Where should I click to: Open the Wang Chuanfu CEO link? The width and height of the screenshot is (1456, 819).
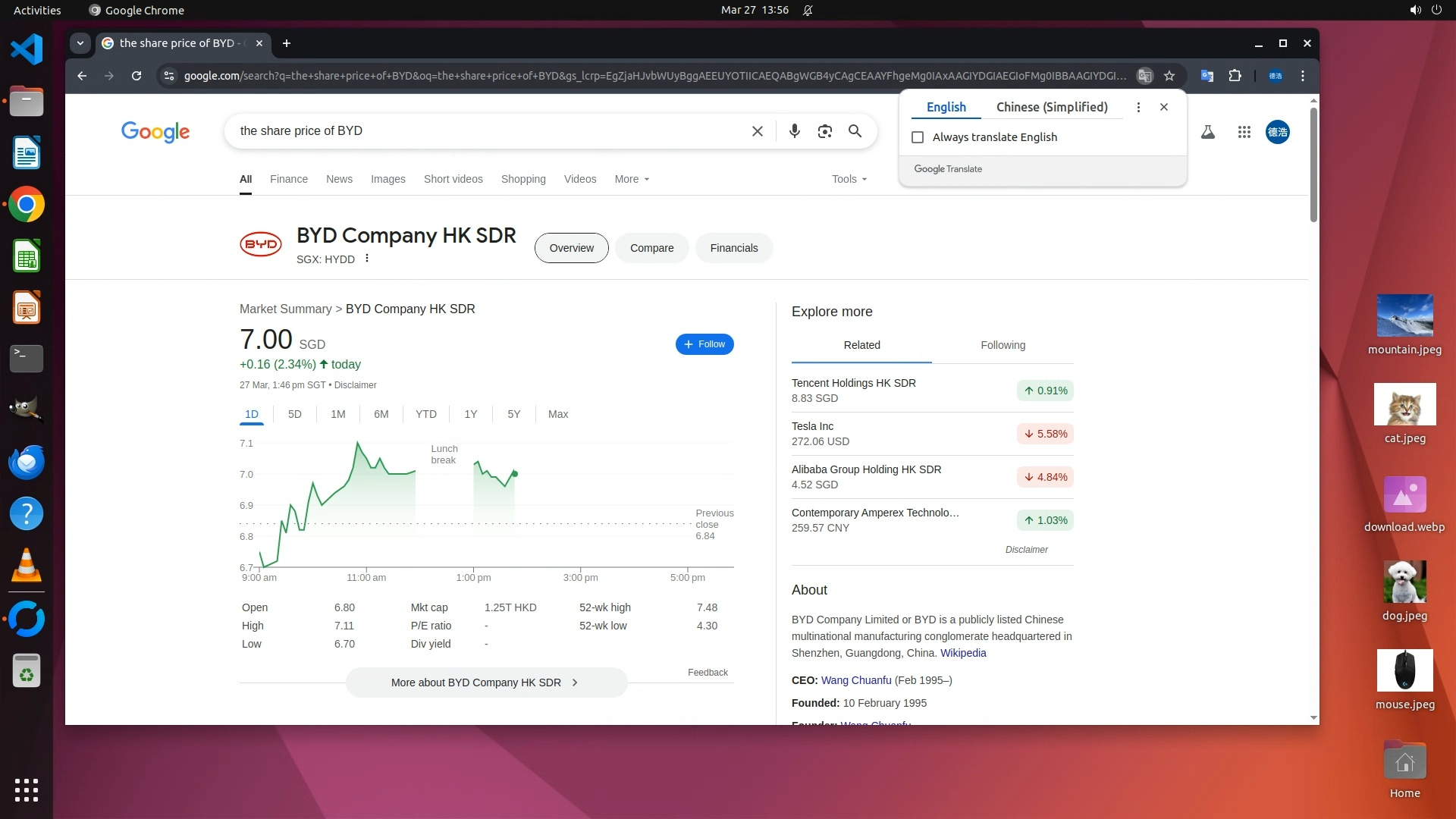[x=855, y=680]
